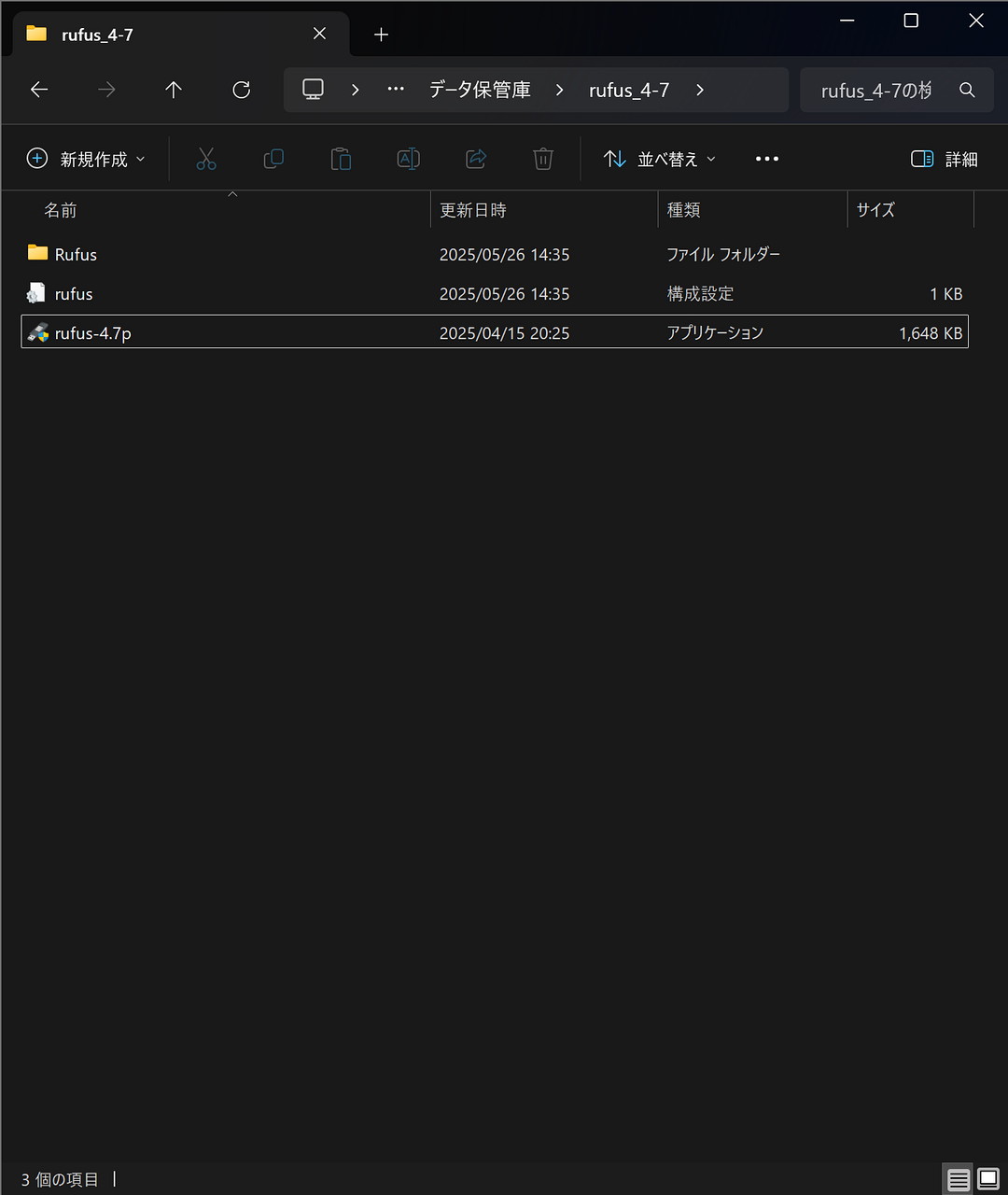Click the ファイル フォルダー type cell
Image resolution: width=1008 pixels, height=1195 pixels.
point(723,254)
